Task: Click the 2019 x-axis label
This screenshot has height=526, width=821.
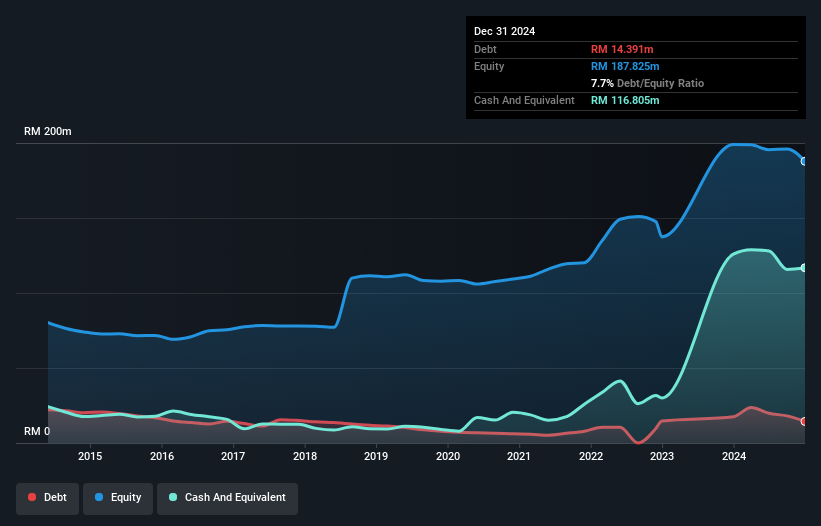Action: pos(376,456)
